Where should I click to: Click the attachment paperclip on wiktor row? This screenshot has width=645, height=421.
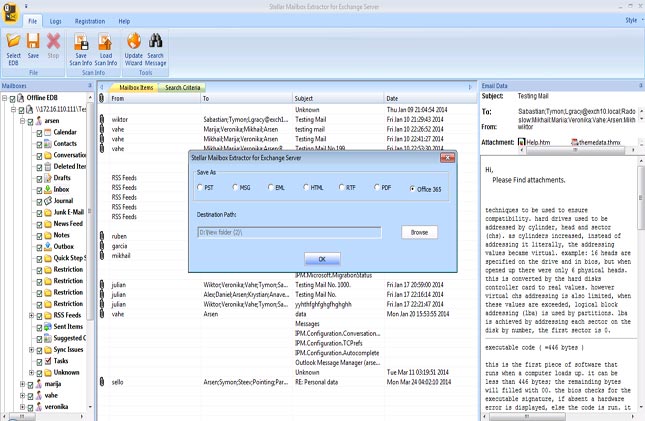pos(102,120)
